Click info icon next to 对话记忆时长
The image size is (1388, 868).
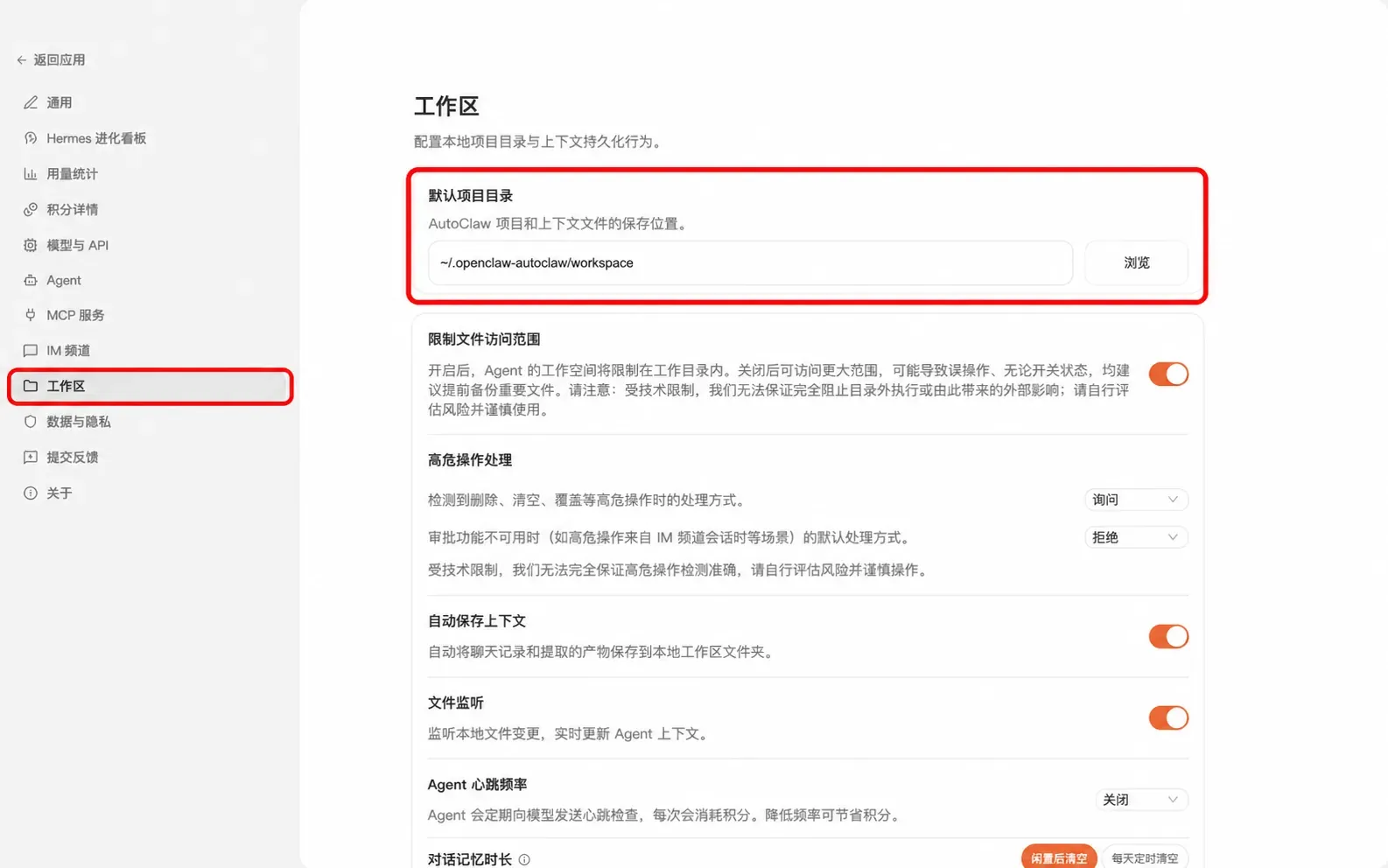pyautogui.click(x=524, y=859)
